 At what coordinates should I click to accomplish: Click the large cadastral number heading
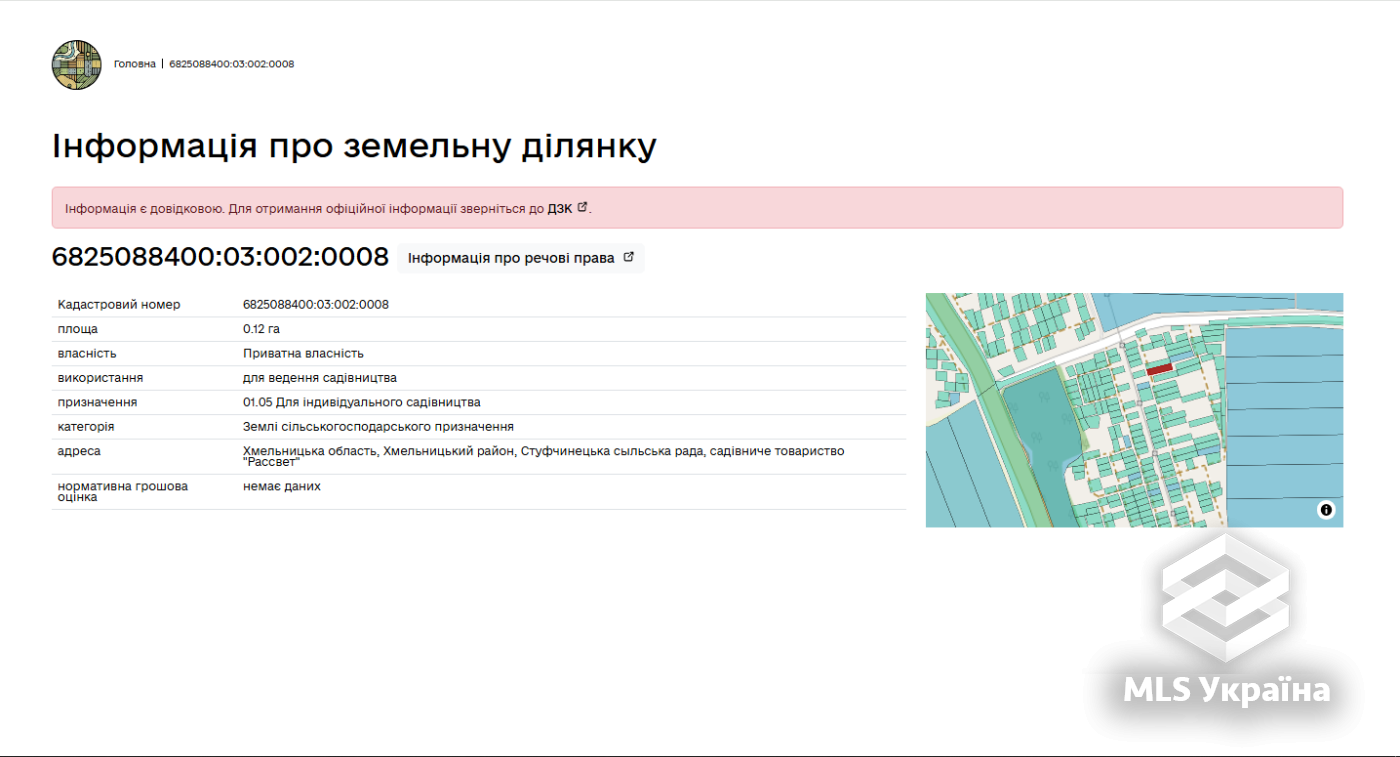click(220, 257)
